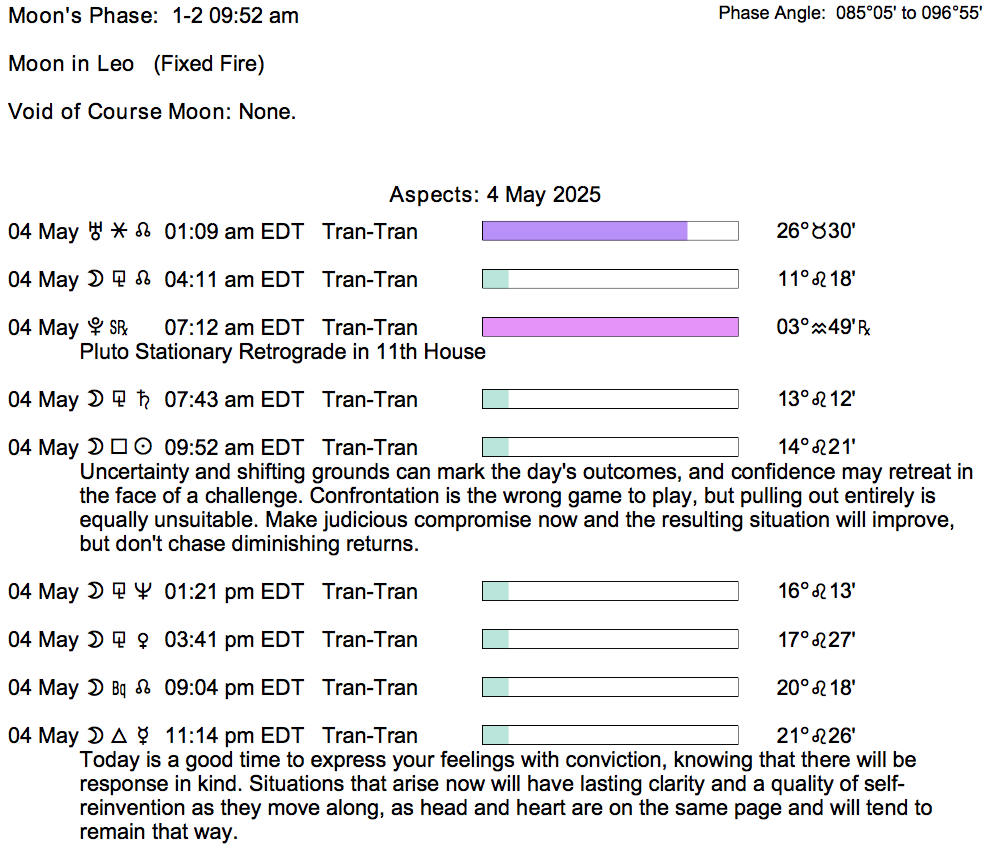This screenshot has width=994, height=858.
Task: Click "Pluto Stationary Retrograde in 11th House" text
Action: (x=282, y=352)
